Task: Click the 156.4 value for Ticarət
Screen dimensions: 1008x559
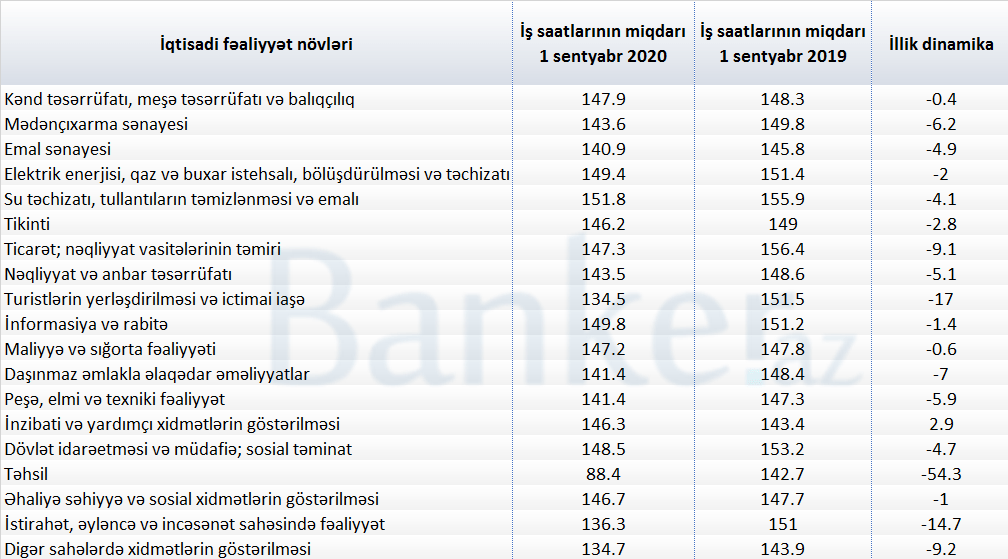Action: tap(782, 249)
